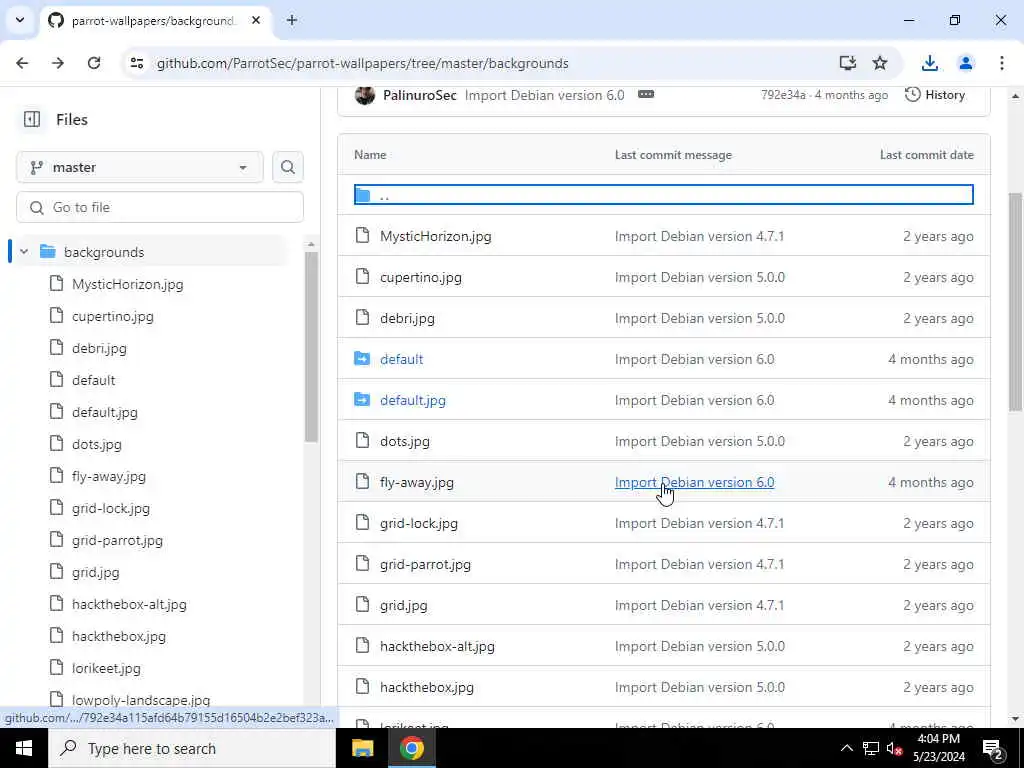Close the parrot-wallpapers tab
The width and height of the screenshot is (1024, 768).
(x=256, y=20)
